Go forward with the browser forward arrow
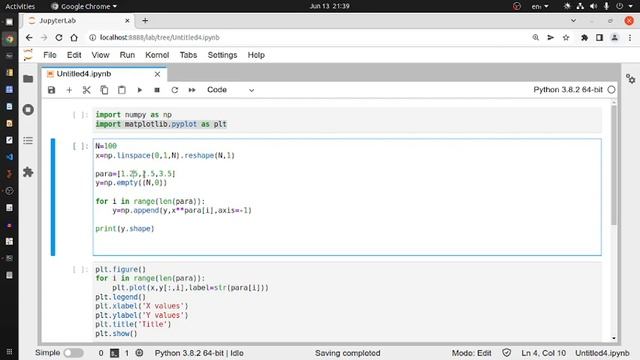Viewport: 640px width, 360px height. (44, 38)
